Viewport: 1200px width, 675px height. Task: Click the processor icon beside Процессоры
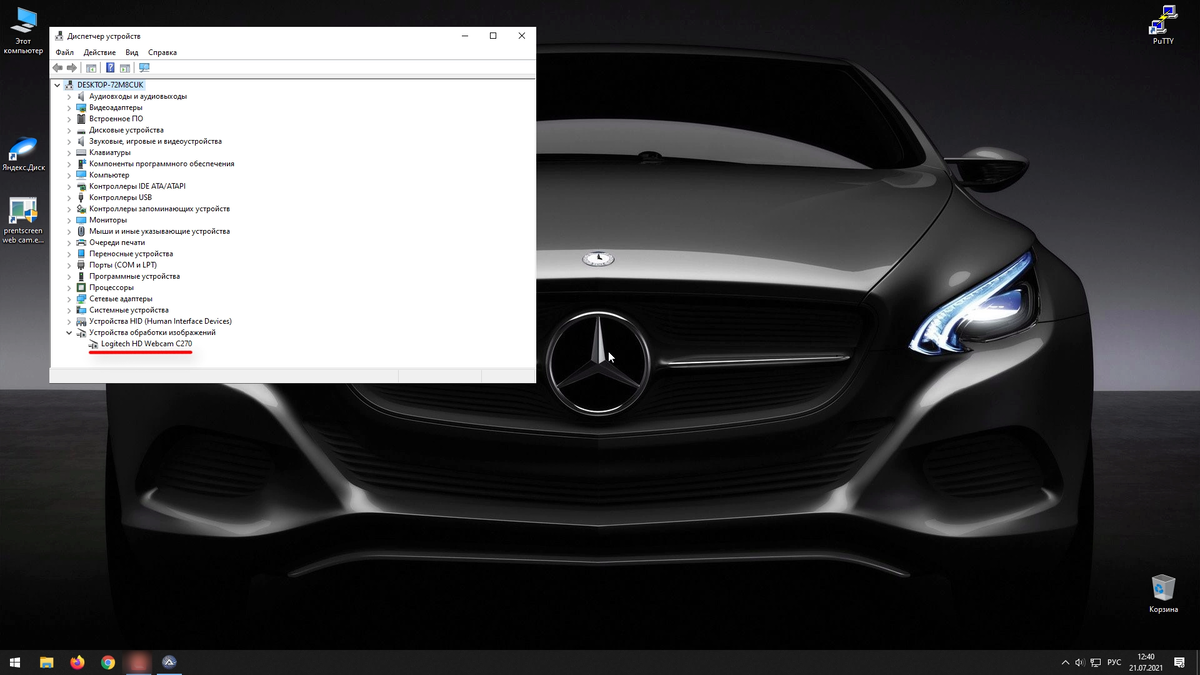click(82, 287)
